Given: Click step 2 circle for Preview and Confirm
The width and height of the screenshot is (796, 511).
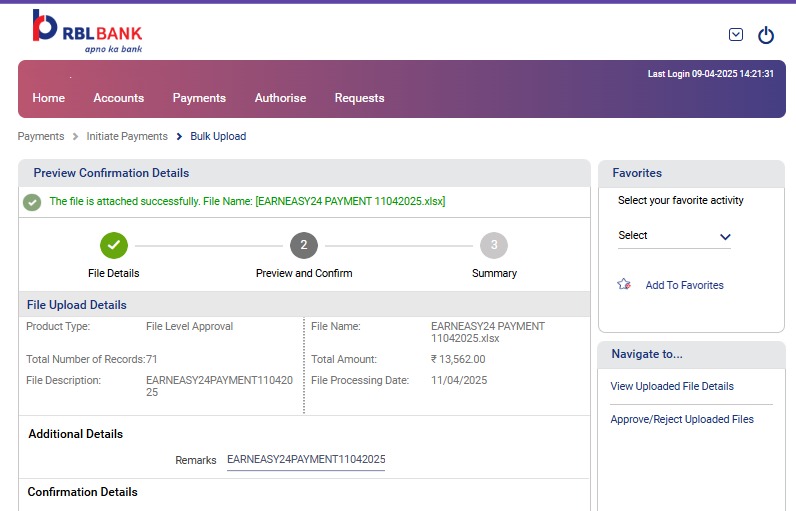Looking at the screenshot, I should 304,245.
